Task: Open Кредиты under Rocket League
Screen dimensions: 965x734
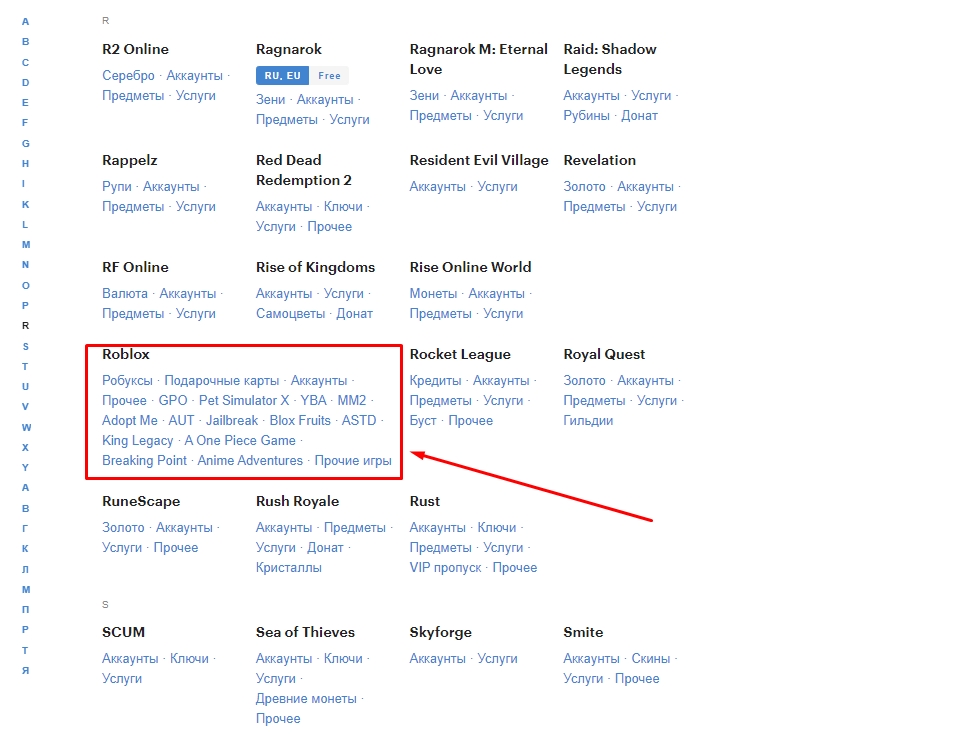Action: click(436, 381)
